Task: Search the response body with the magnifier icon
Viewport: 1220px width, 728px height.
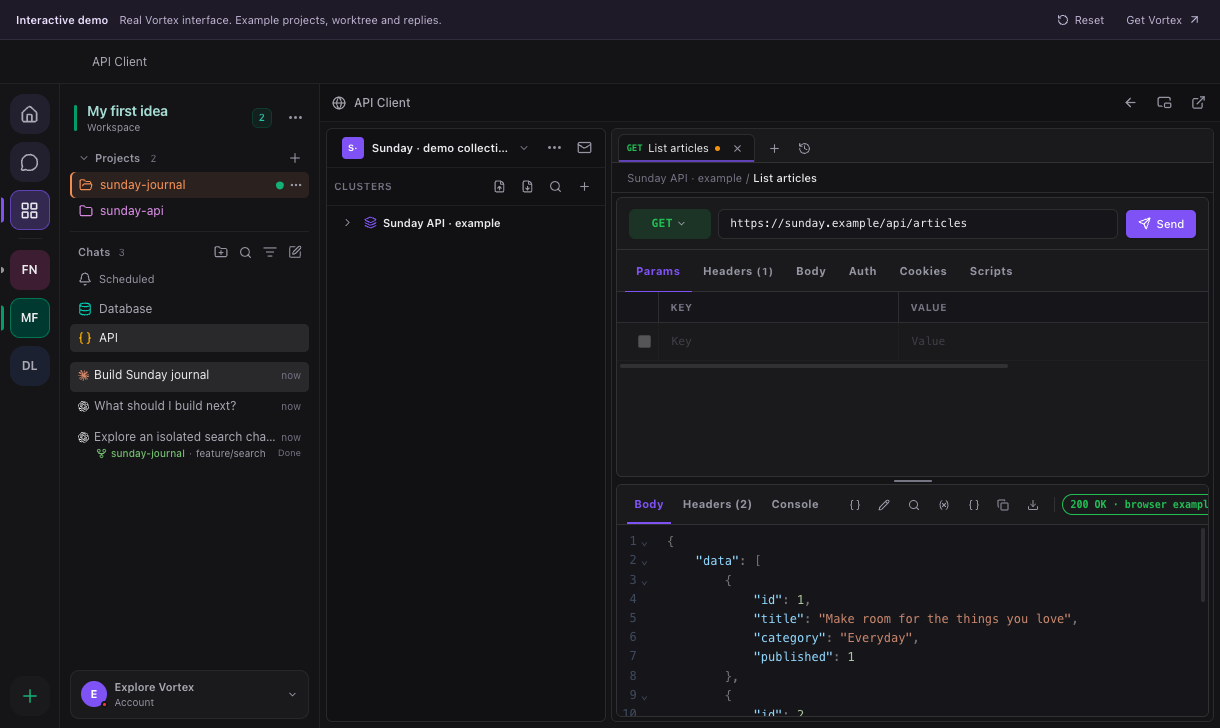Action: click(914, 505)
